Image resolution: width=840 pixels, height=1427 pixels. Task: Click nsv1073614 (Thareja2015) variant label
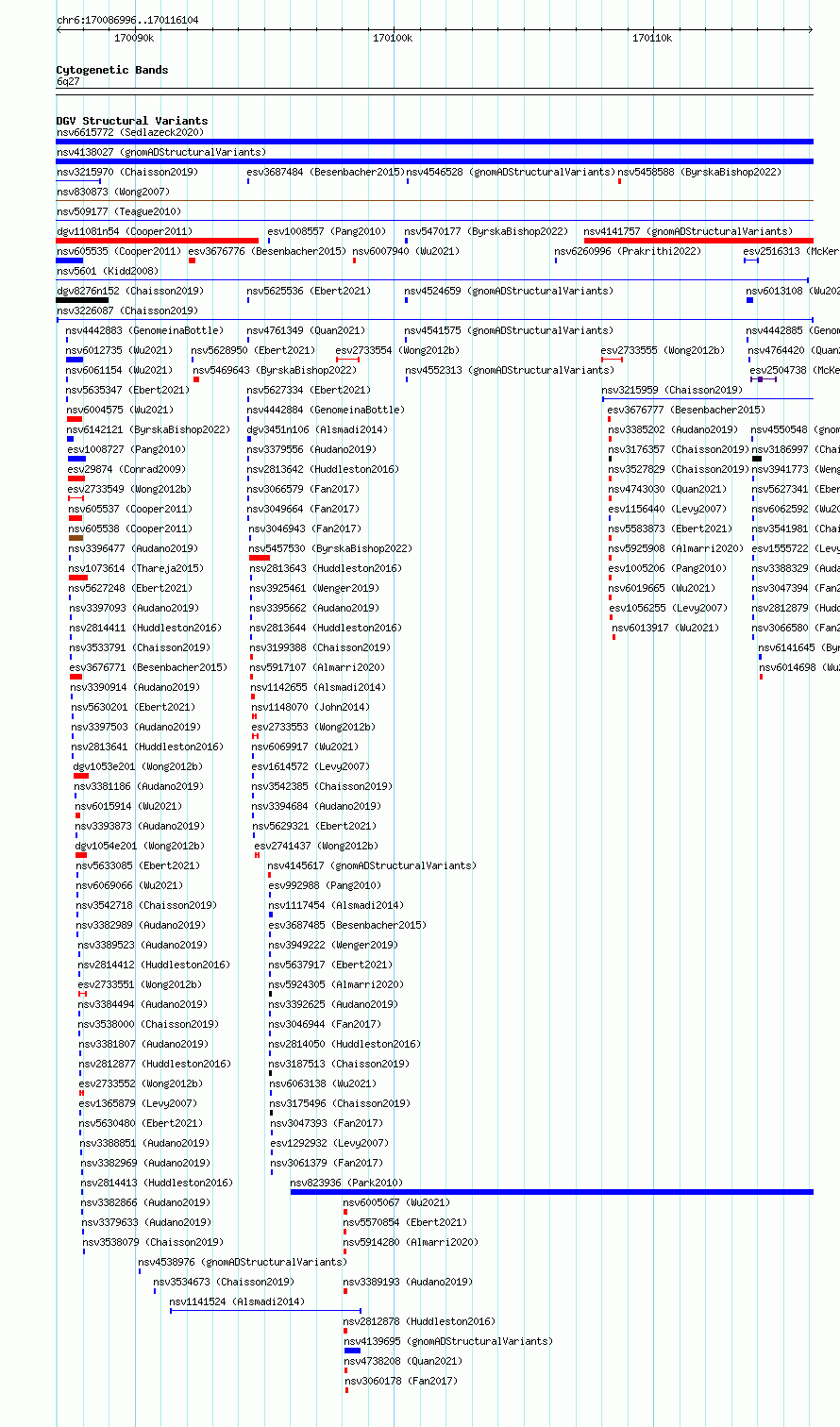[137, 569]
